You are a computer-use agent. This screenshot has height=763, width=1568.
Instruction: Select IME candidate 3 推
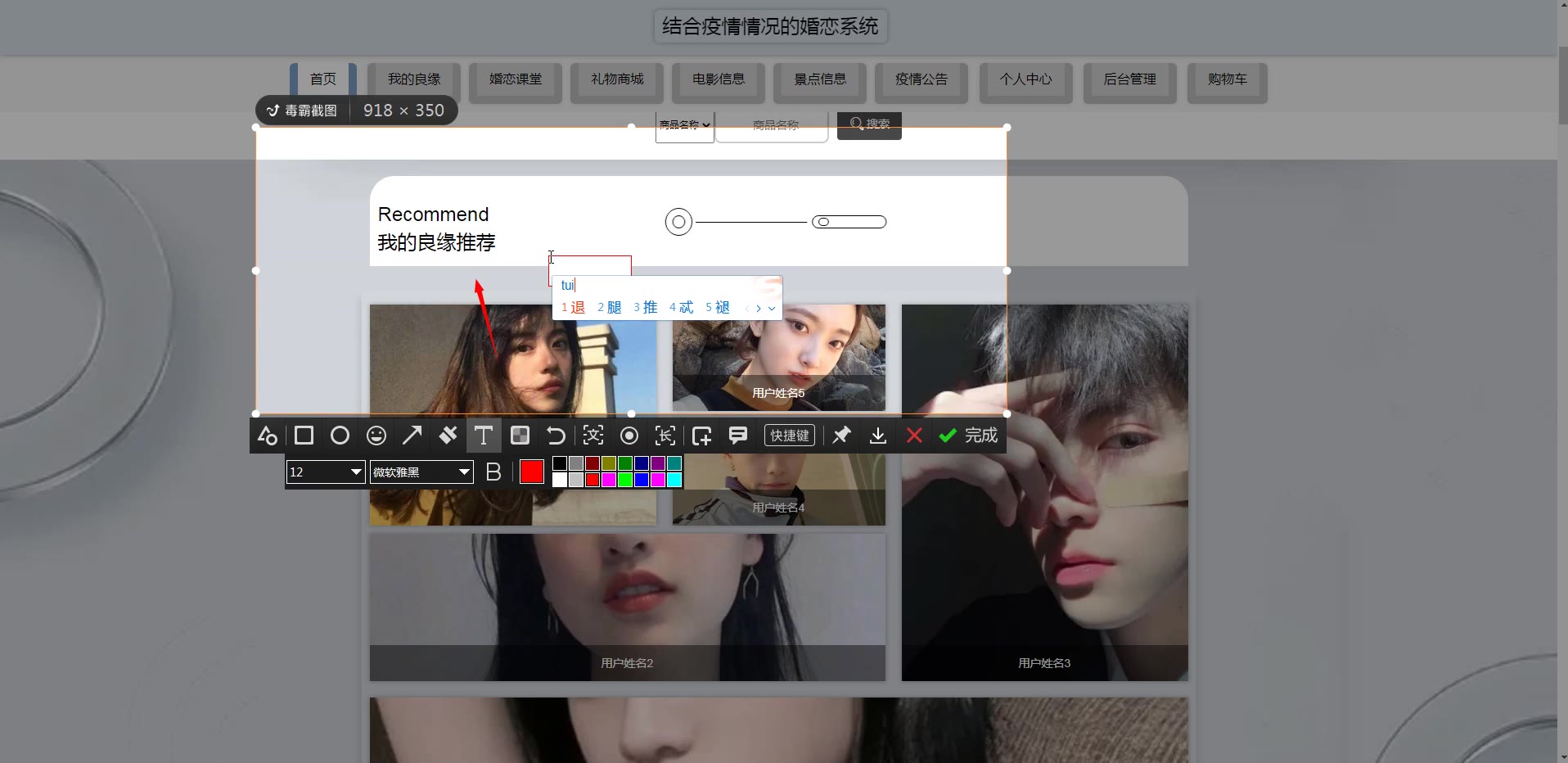coord(646,308)
